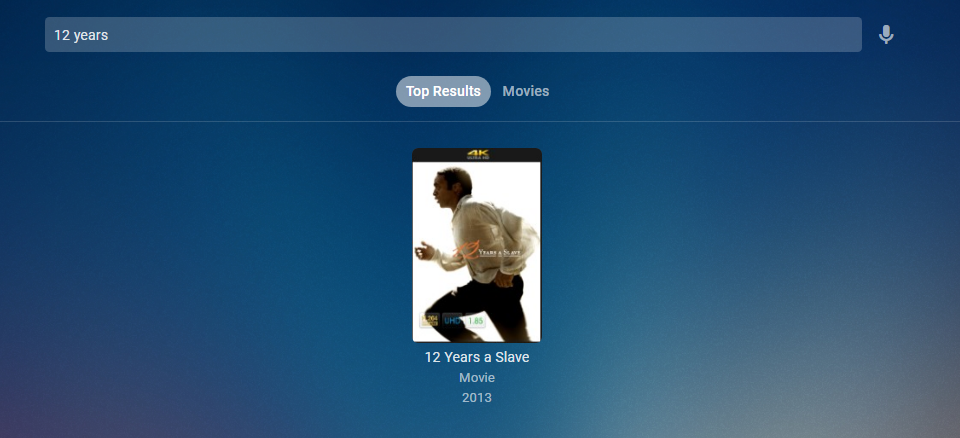Viewport: 960px width, 438px height.
Task: Click the 1.85 aspect ratio badge
Action: pyautogui.click(x=475, y=320)
